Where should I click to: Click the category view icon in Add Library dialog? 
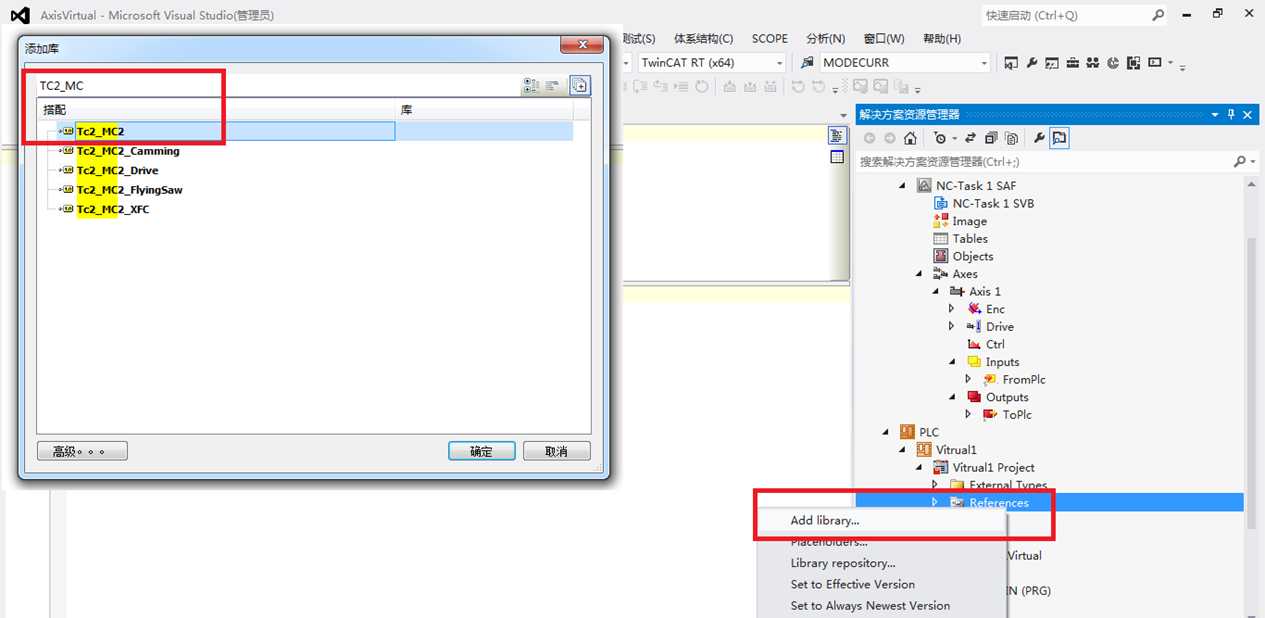(x=530, y=86)
